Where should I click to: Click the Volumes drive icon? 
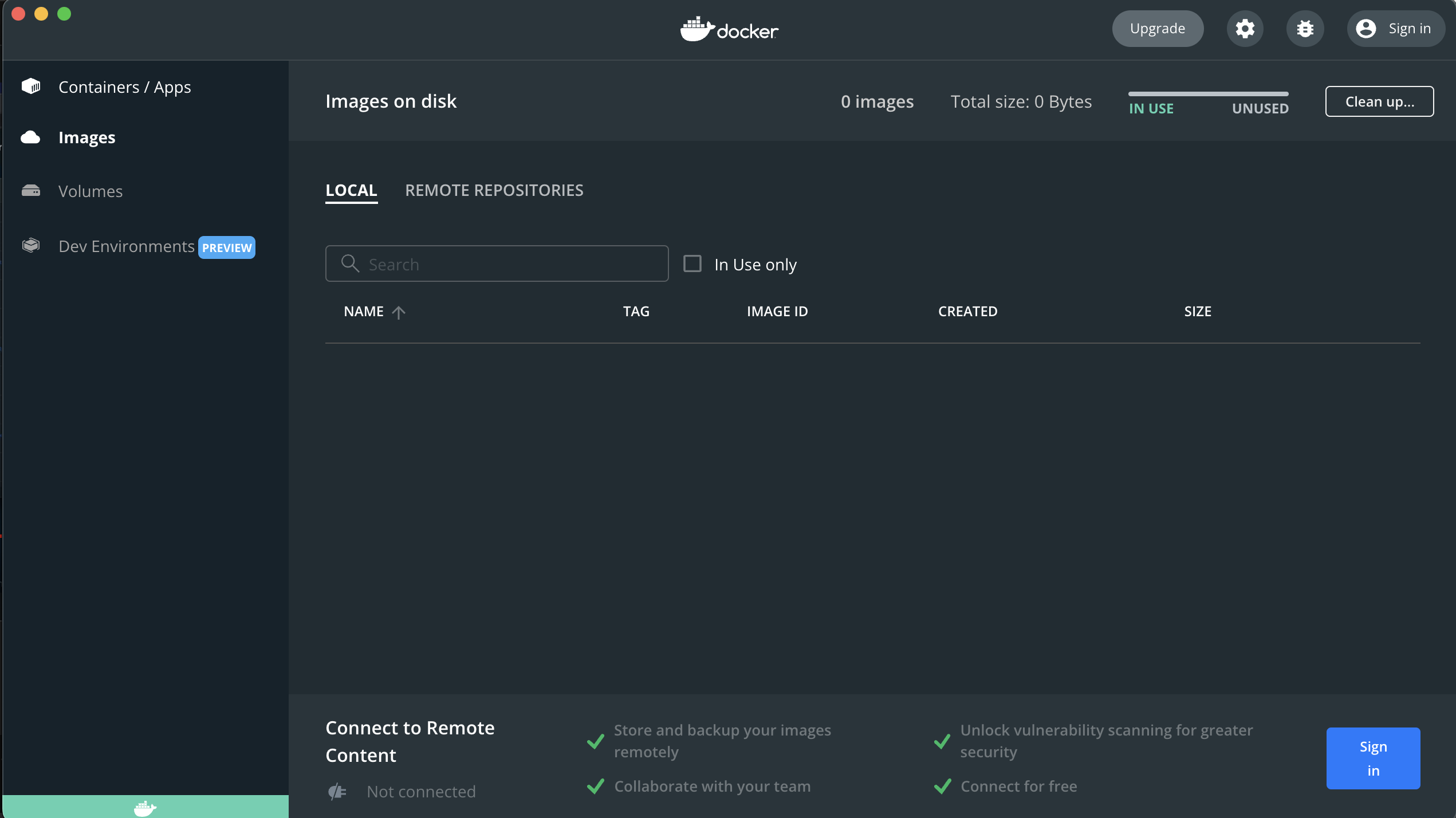(x=31, y=191)
